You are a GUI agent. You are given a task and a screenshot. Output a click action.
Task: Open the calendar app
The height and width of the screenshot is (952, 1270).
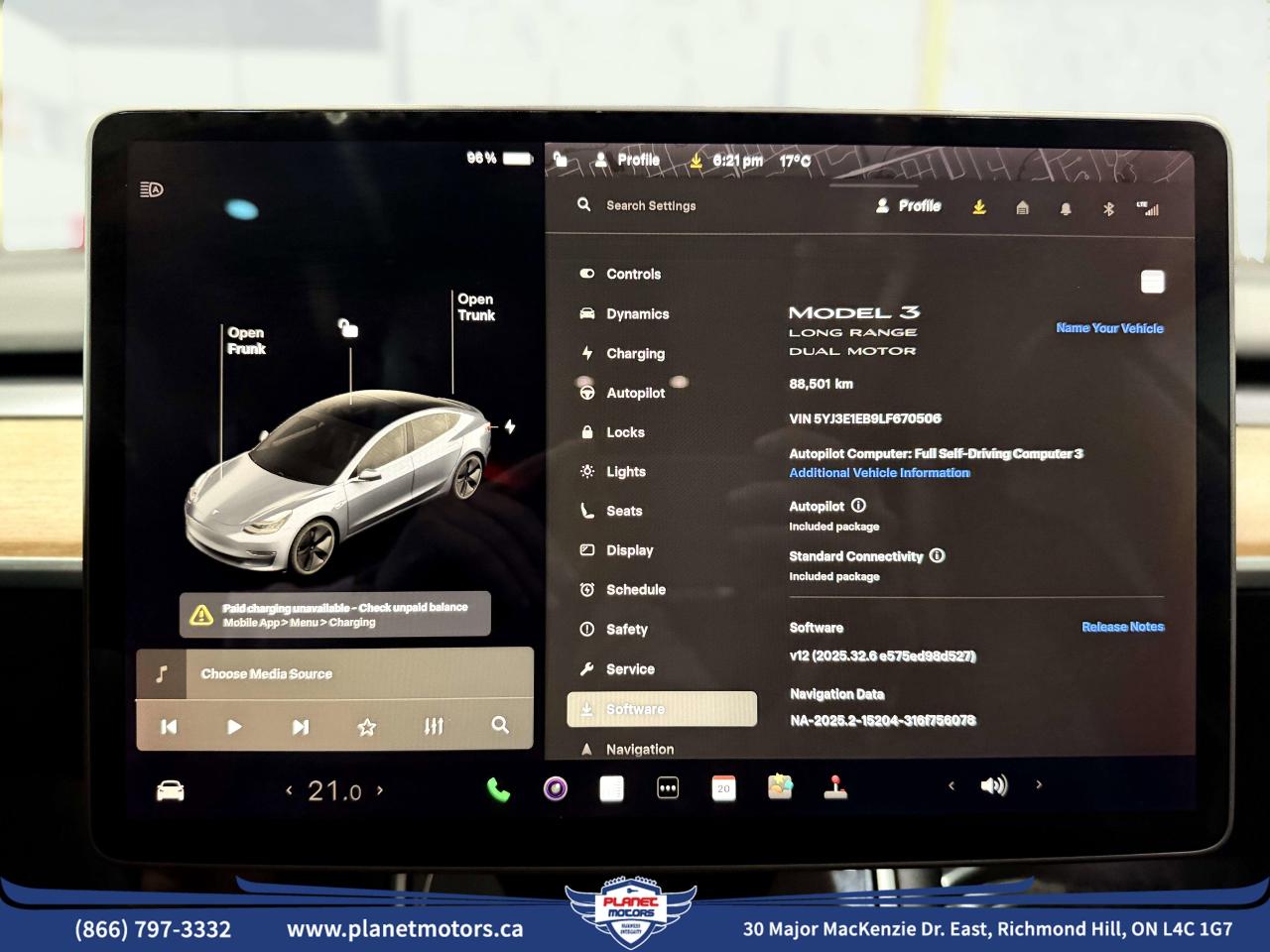(x=723, y=788)
